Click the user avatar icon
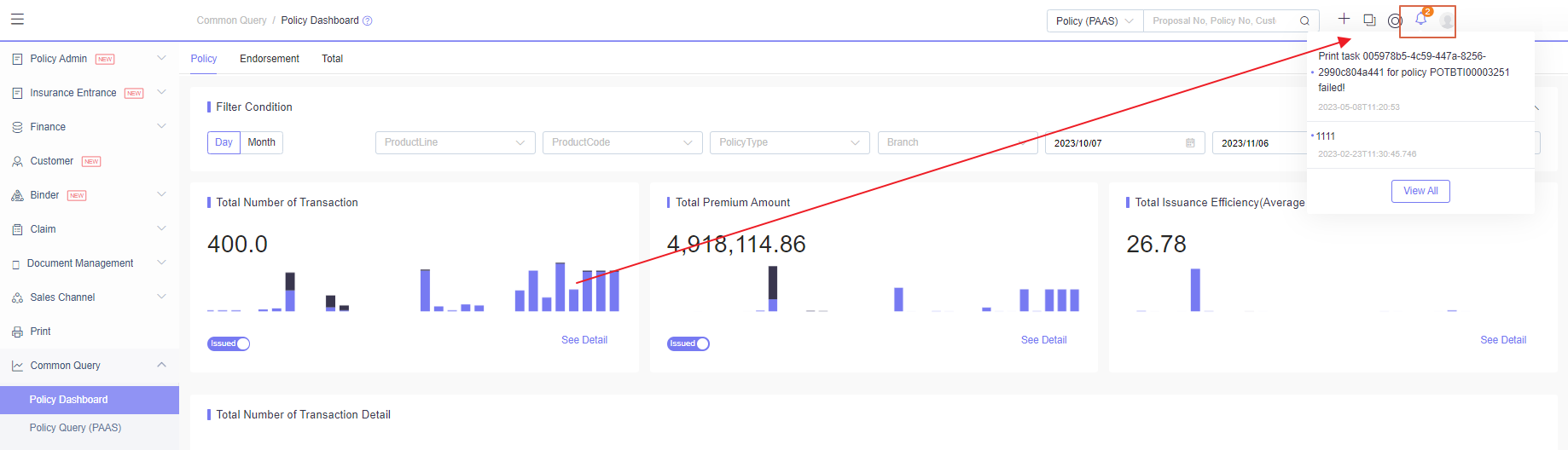Viewport: 1568px width, 450px height. tap(1446, 20)
